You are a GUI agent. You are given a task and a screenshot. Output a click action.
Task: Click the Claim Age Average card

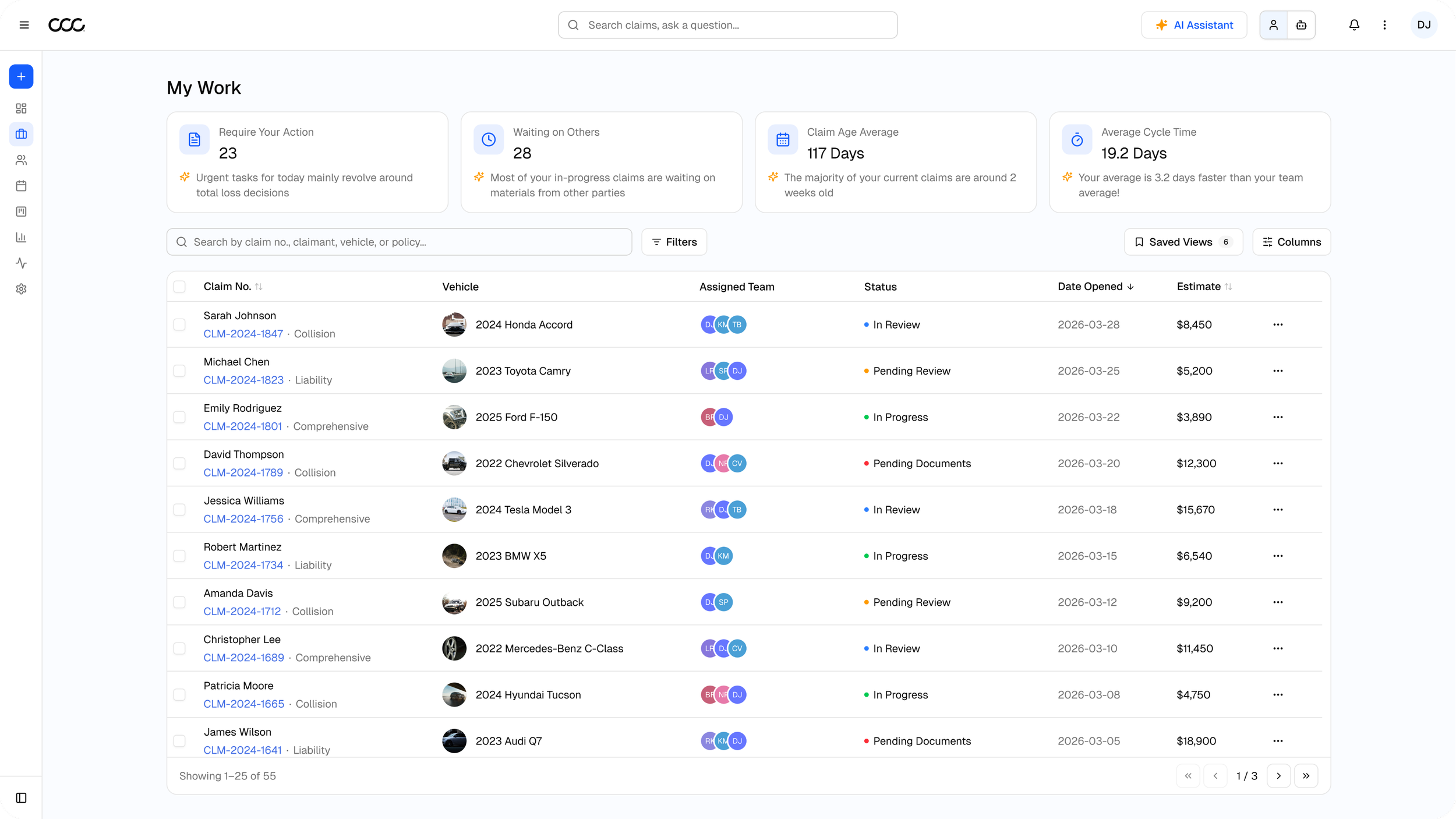pyautogui.click(x=896, y=163)
